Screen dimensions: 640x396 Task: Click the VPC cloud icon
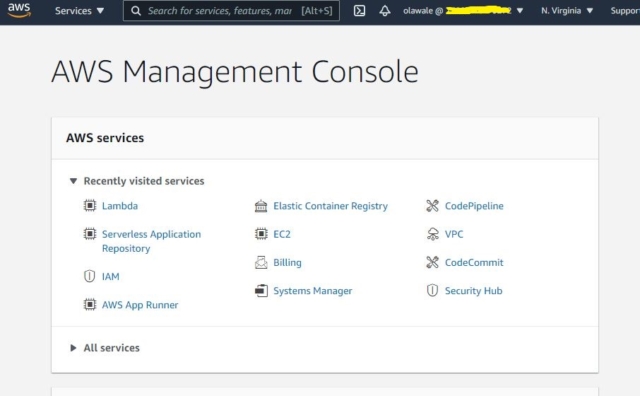[433, 234]
